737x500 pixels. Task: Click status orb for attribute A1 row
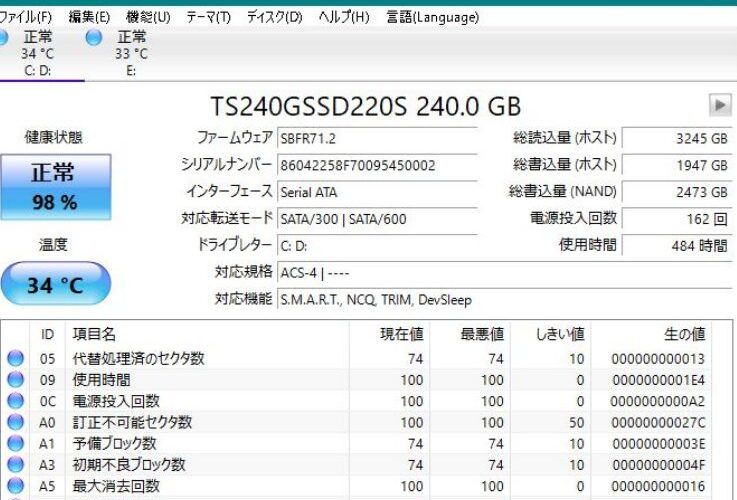(16, 443)
